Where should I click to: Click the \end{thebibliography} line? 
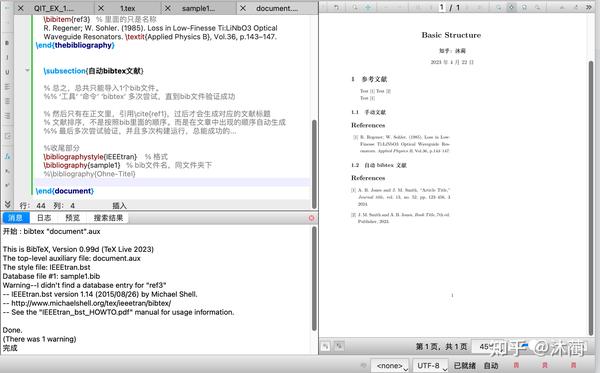[75, 45]
